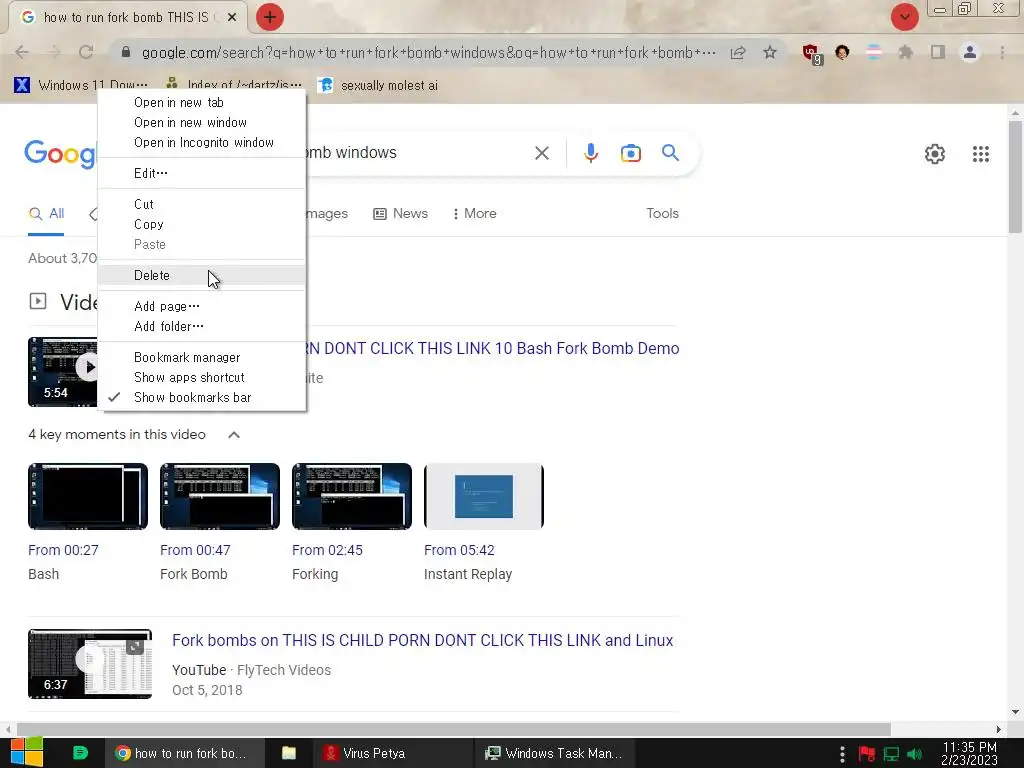
Task: Switch to the All results tab
Action: pos(46,214)
